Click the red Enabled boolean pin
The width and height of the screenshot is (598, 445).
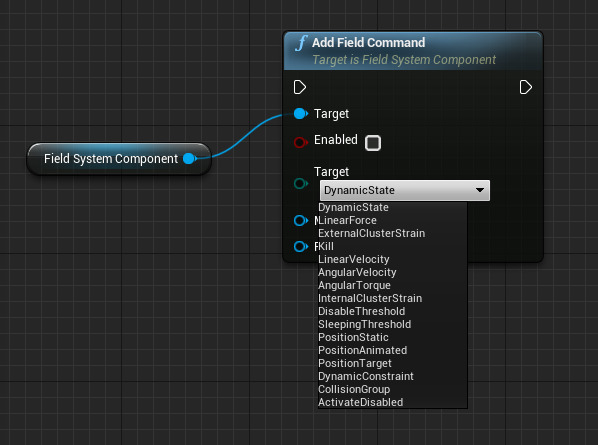click(301, 142)
